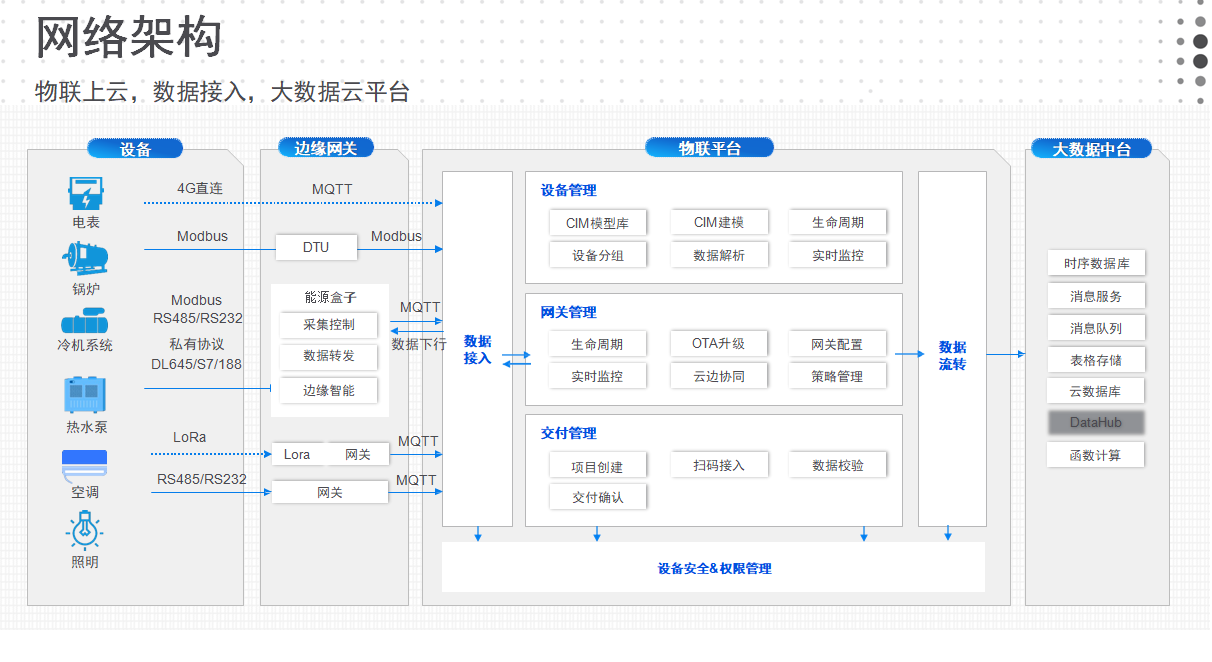Click the chiller system icon
The width and height of the screenshot is (1212, 662).
click(x=86, y=322)
